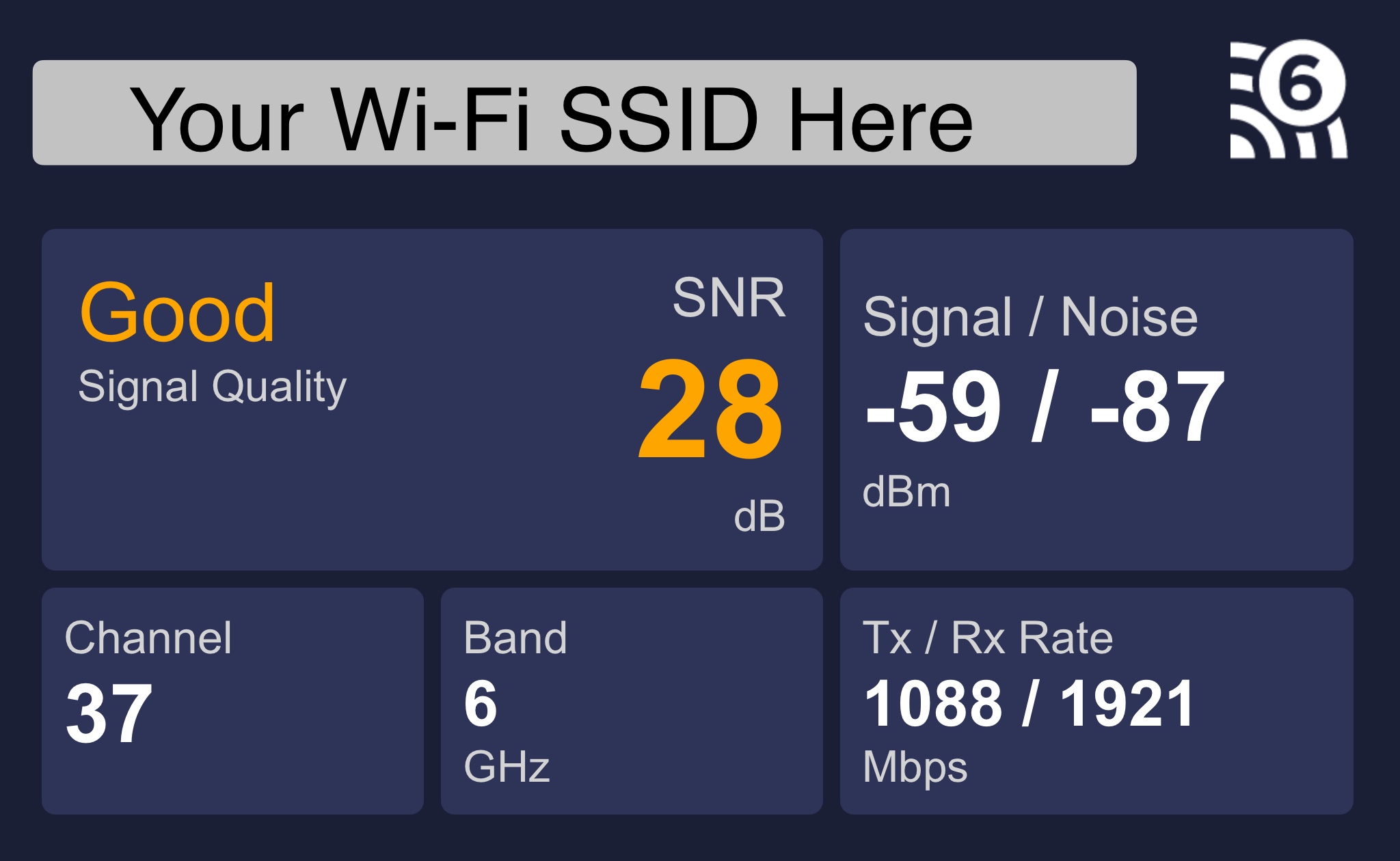Click the dB unit under SNR
1400x861 pixels.
759,516
